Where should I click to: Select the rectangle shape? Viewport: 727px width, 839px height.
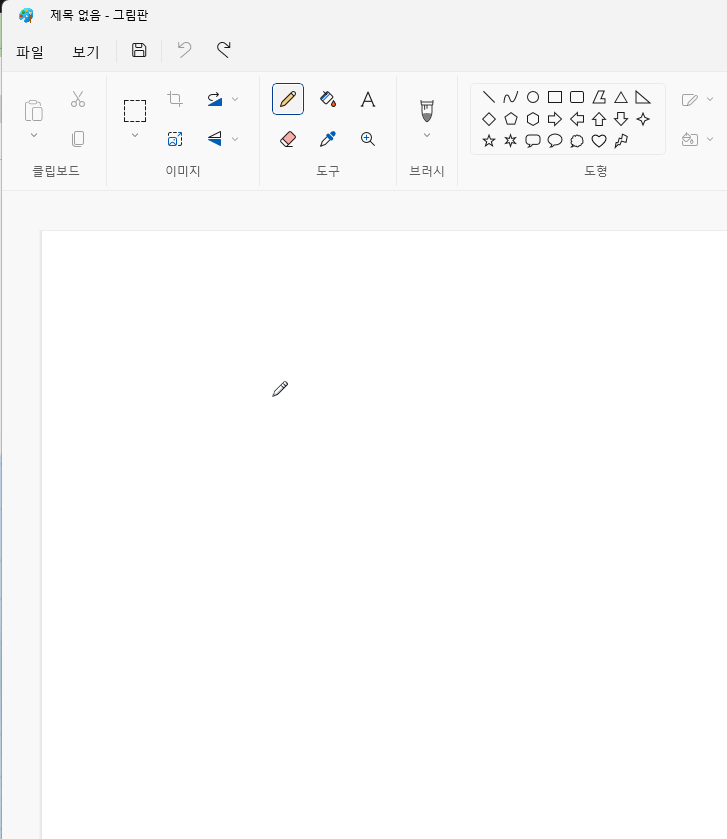tap(555, 97)
